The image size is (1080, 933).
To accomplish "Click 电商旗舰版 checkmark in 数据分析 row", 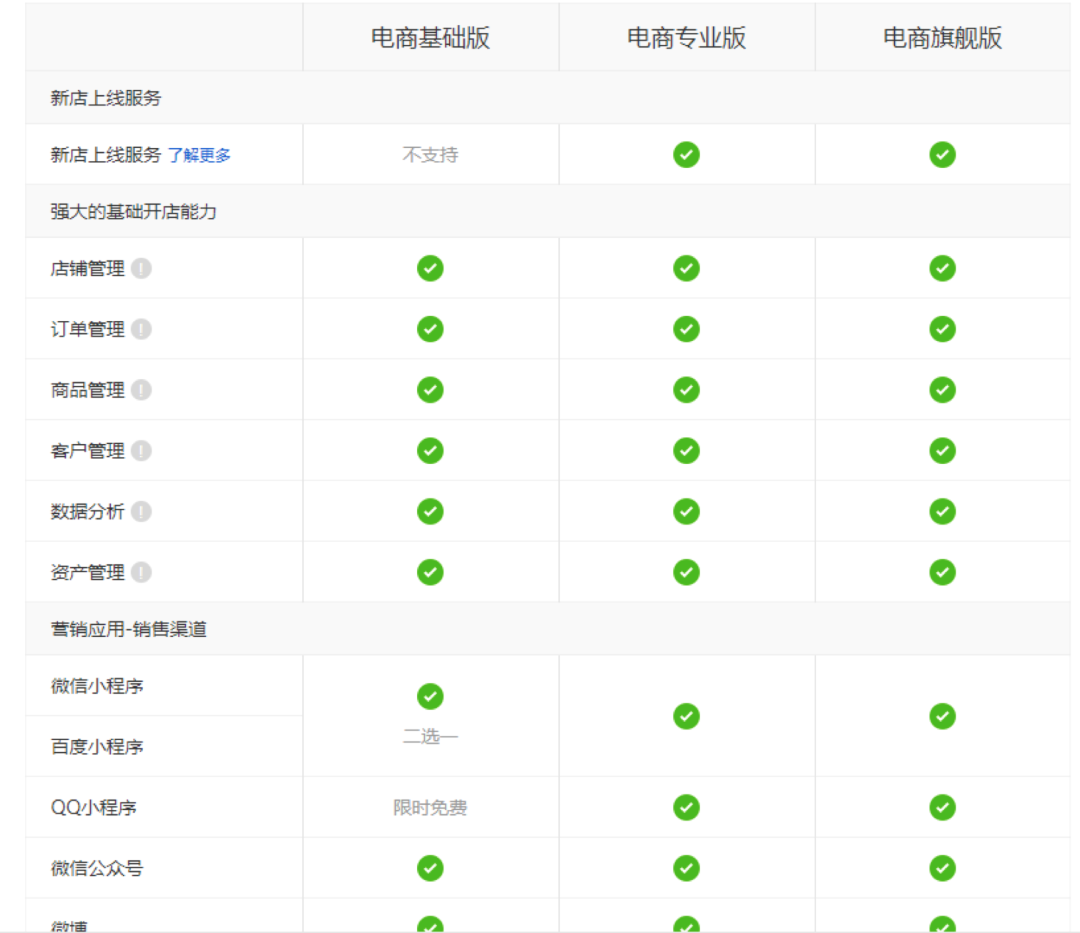I will pos(942,512).
